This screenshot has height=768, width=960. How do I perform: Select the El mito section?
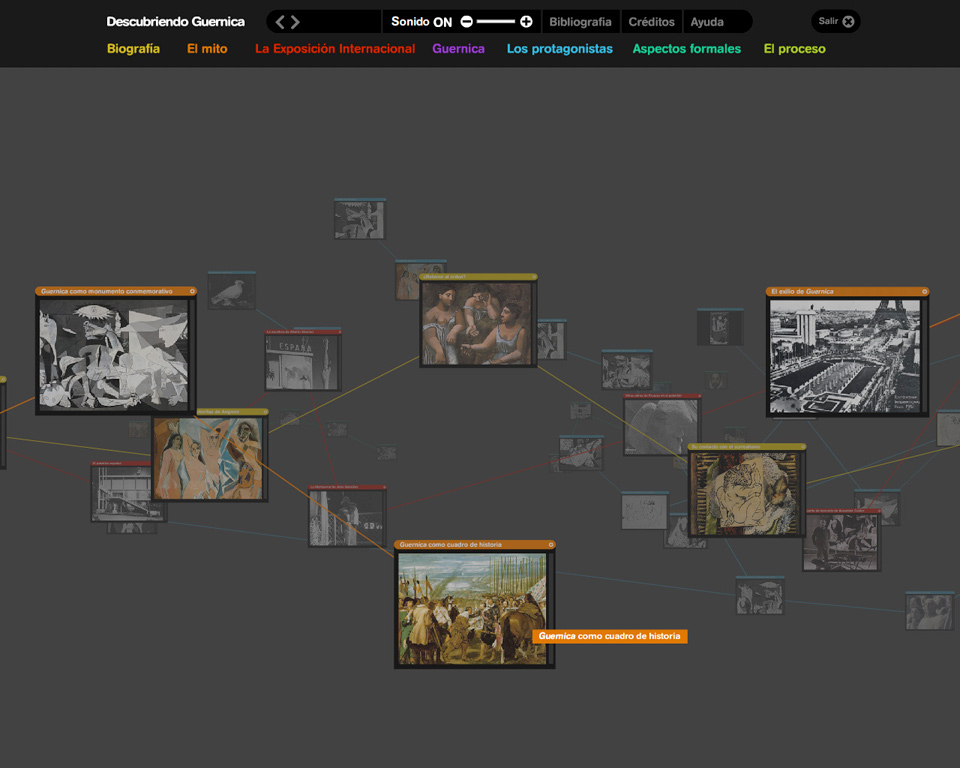[x=207, y=49]
